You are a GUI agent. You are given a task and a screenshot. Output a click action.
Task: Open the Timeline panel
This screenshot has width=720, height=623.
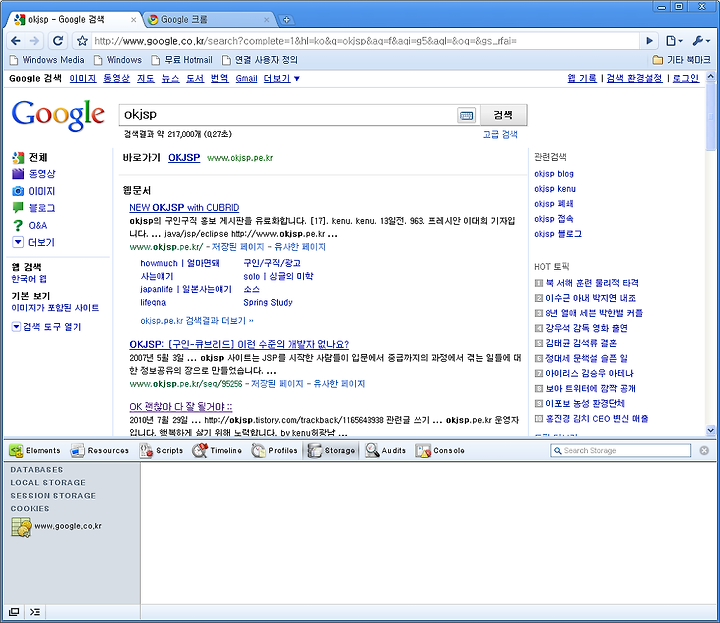click(x=217, y=450)
